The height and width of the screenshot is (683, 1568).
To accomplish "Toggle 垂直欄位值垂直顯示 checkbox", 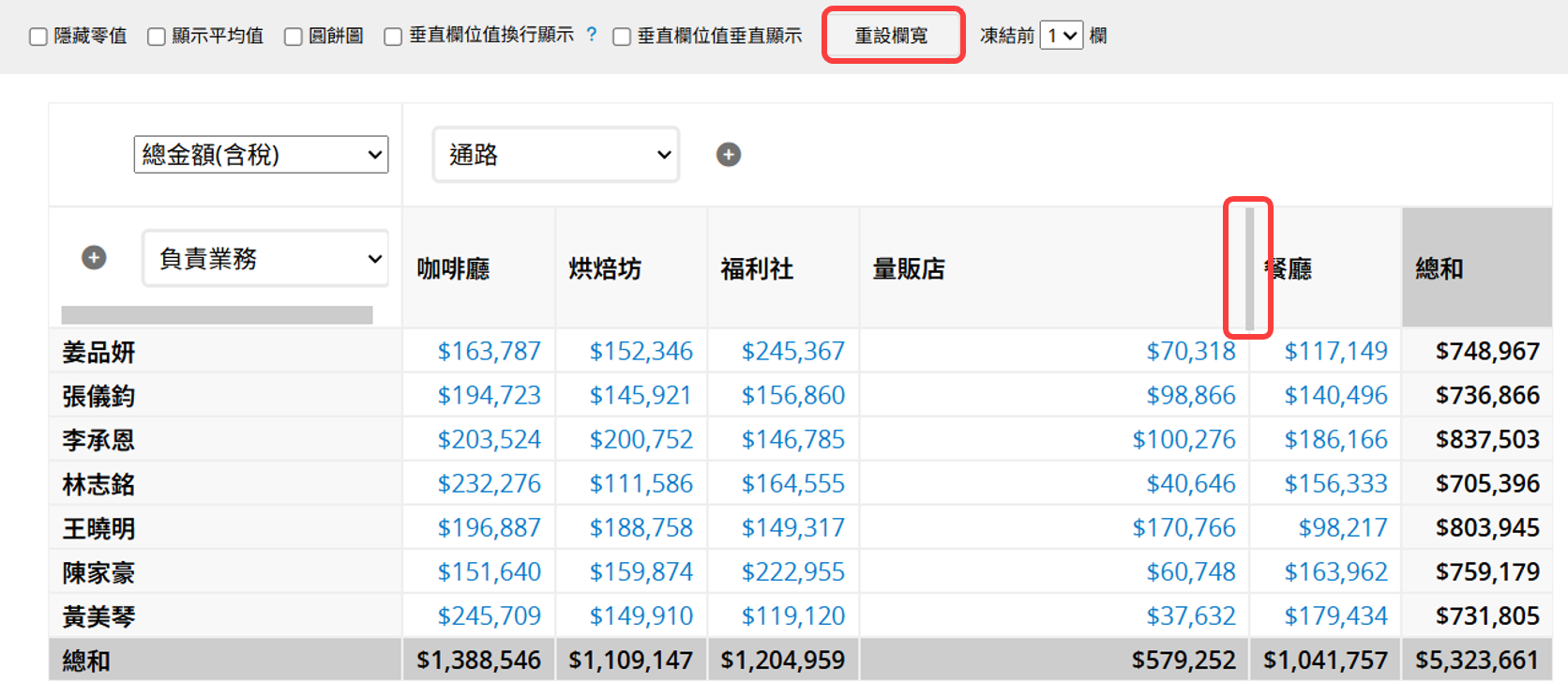I will pyautogui.click(x=622, y=37).
